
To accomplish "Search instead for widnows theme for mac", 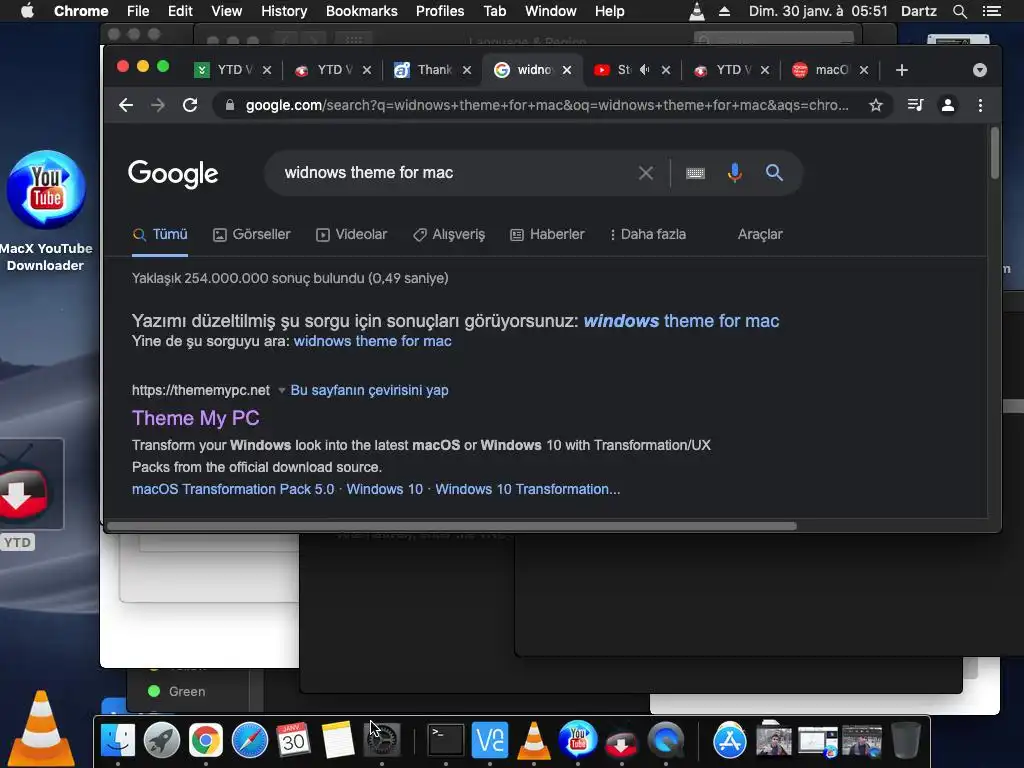I will [x=372, y=342].
